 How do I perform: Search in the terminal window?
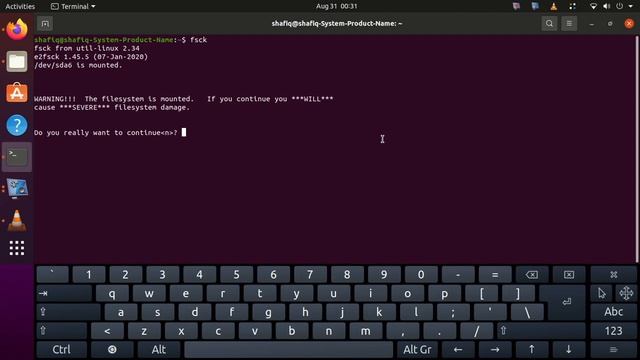click(x=549, y=24)
